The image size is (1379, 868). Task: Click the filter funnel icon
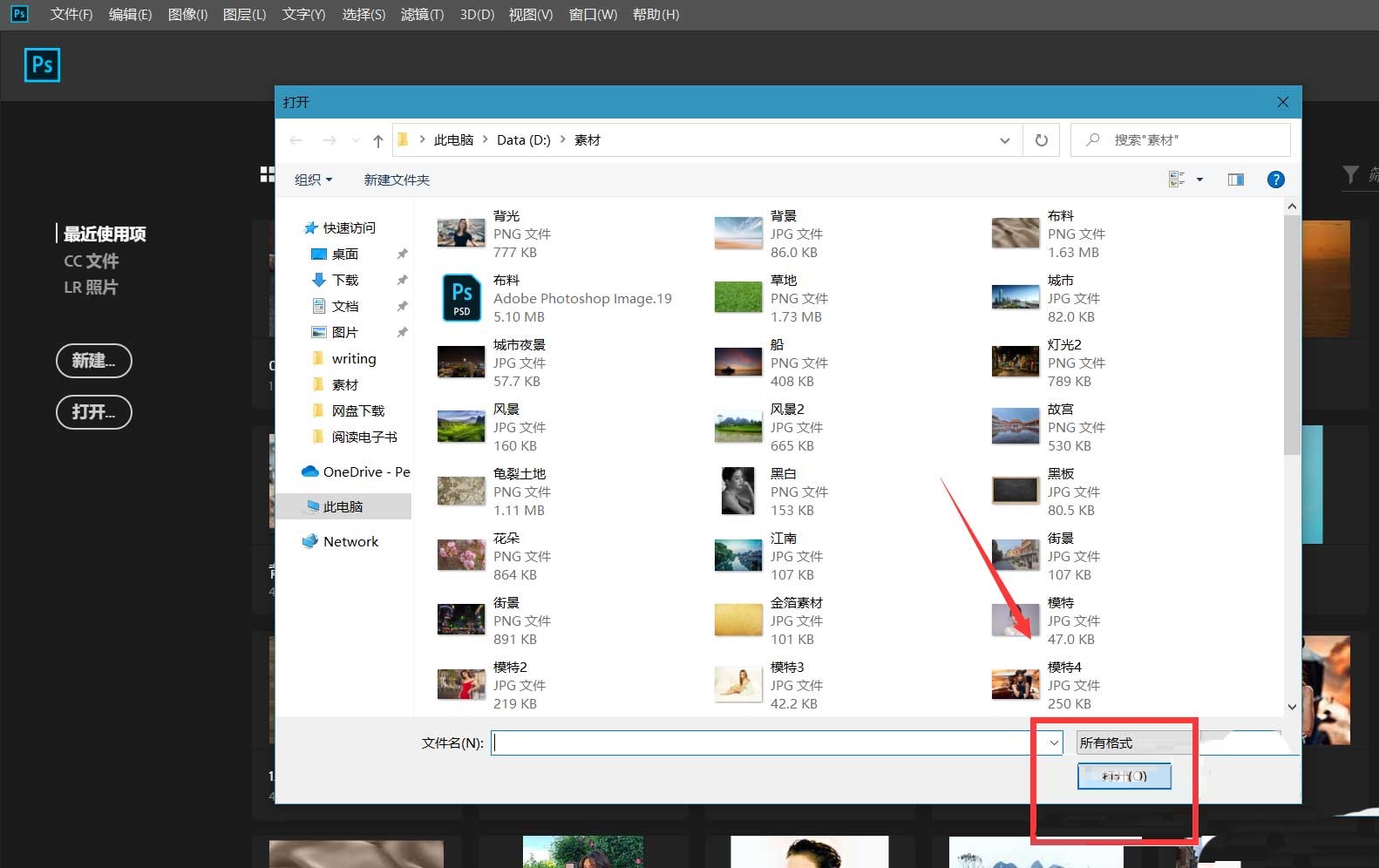[x=1350, y=175]
